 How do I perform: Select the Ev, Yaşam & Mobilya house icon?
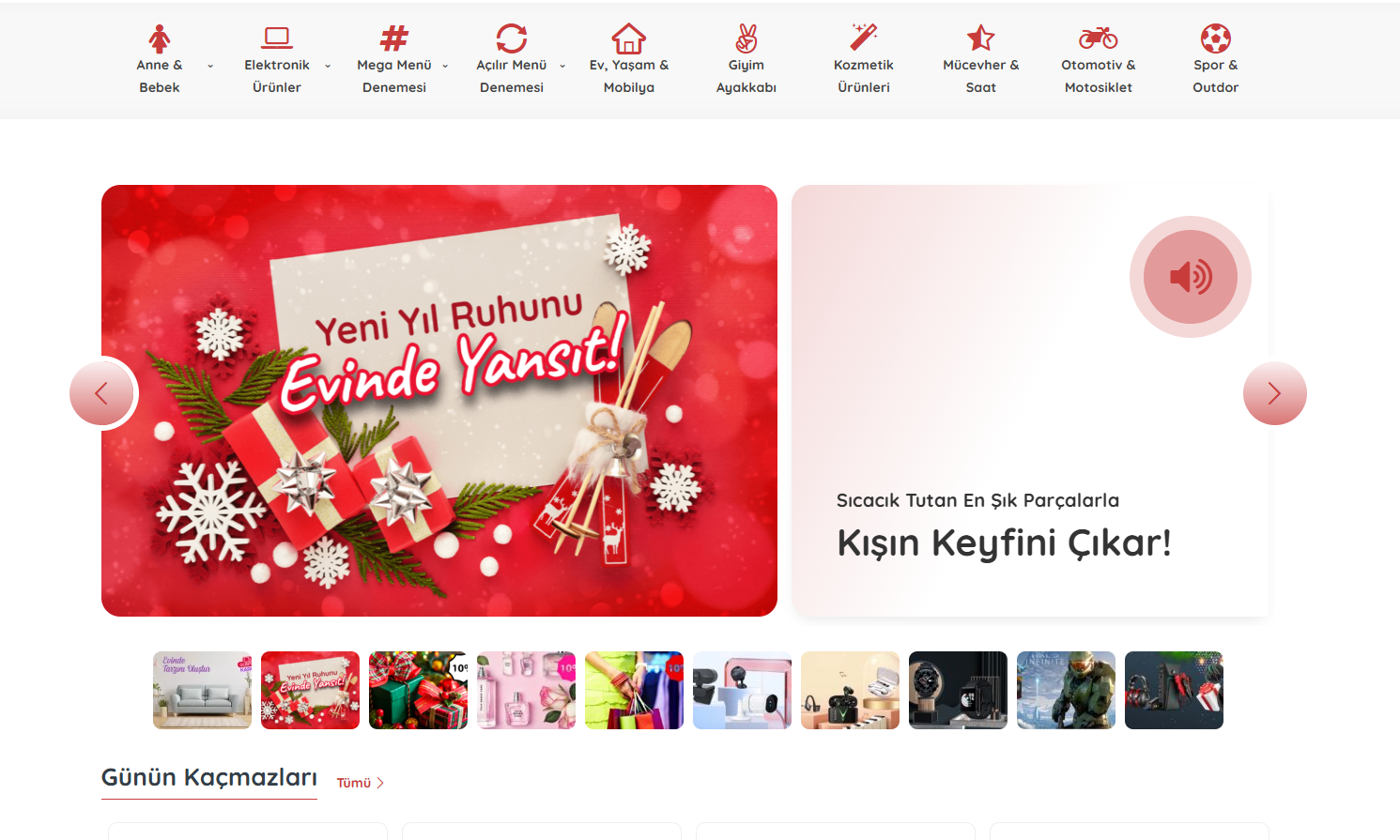click(x=629, y=38)
